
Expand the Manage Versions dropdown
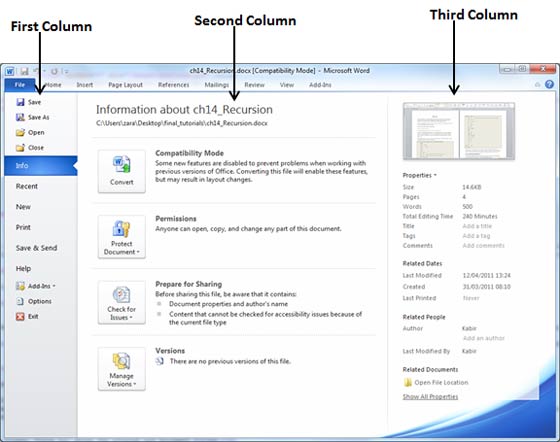[121, 369]
